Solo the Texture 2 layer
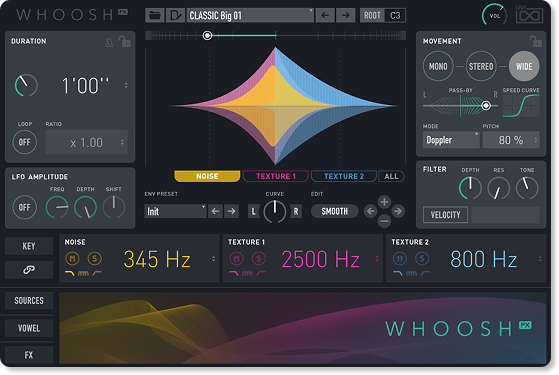This screenshot has width=559, height=375. tap(422, 258)
